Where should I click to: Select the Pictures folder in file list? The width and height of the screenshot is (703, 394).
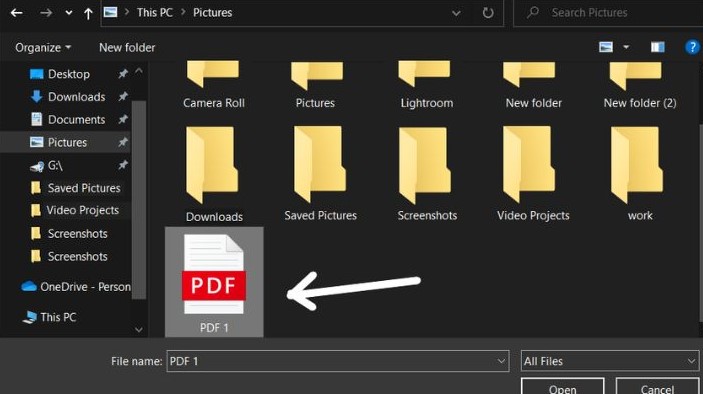316,85
